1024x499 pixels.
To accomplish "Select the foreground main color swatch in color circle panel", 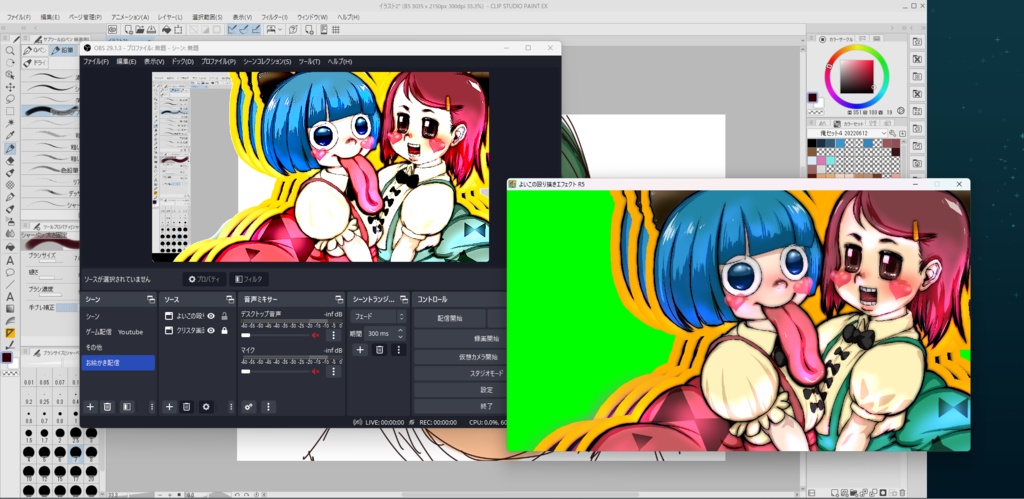I will [812, 97].
